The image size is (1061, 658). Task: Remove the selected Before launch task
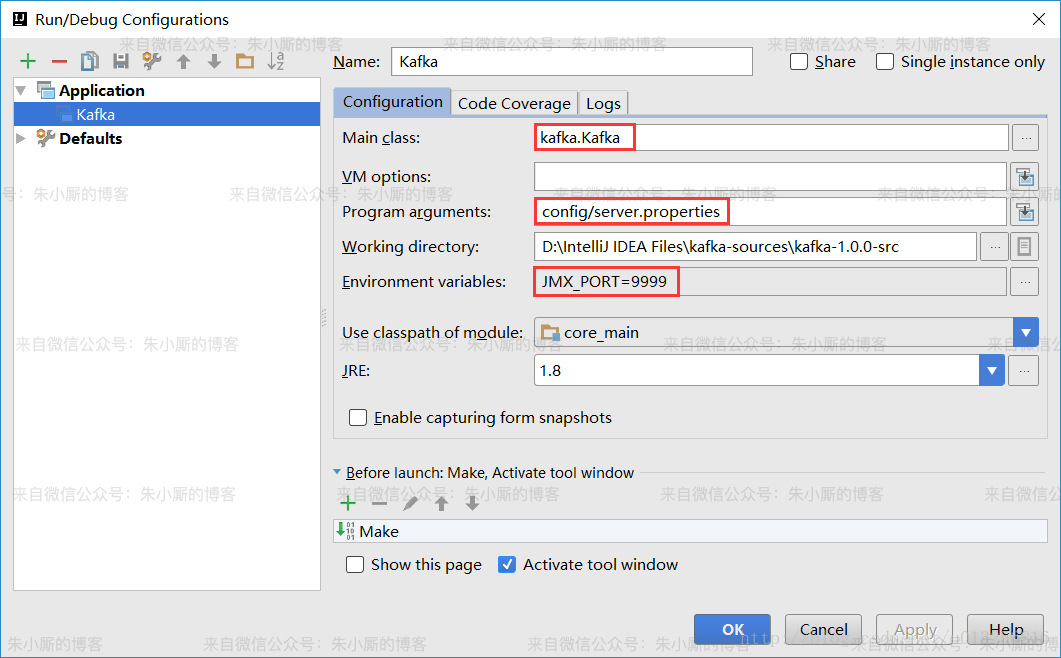(379, 503)
